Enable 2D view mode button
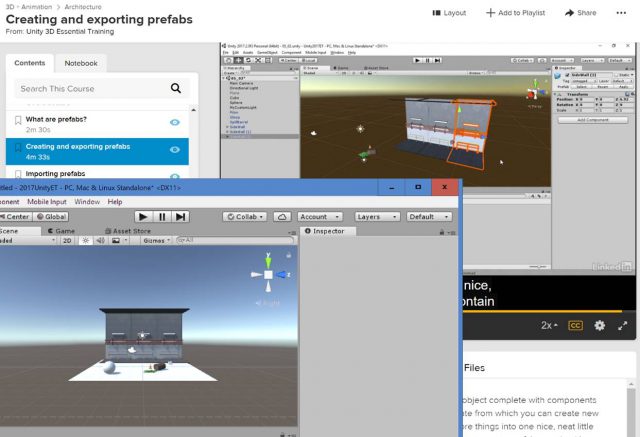This screenshot has width=640, height=437. point(67,240)
